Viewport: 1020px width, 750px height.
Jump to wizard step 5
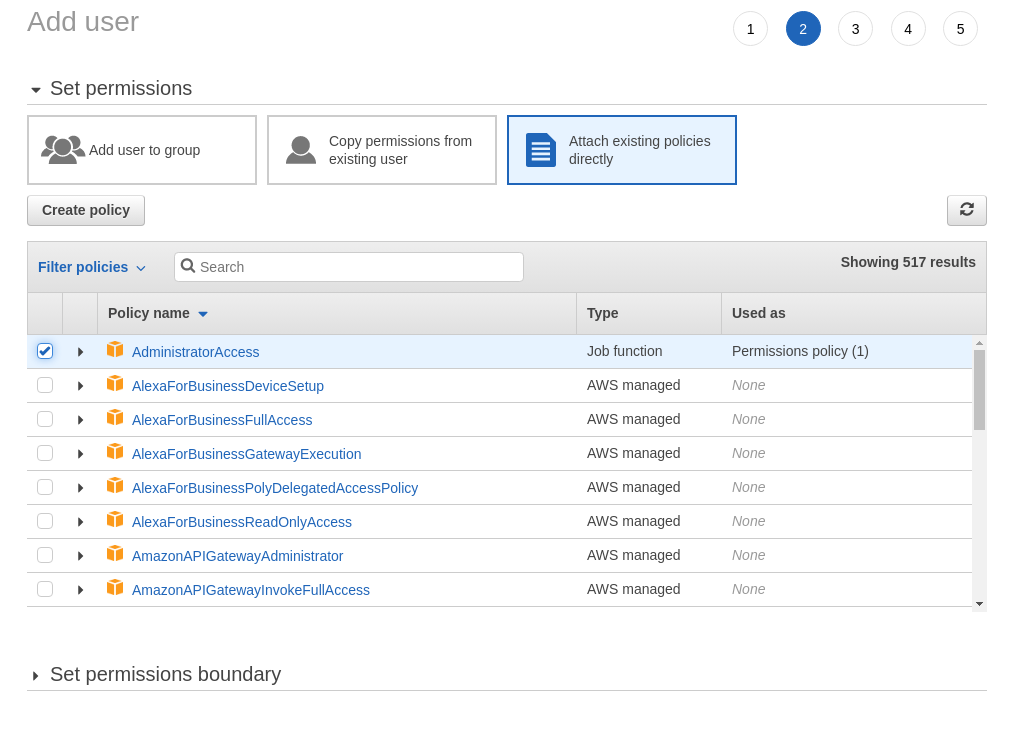click(x=960, y=29)
